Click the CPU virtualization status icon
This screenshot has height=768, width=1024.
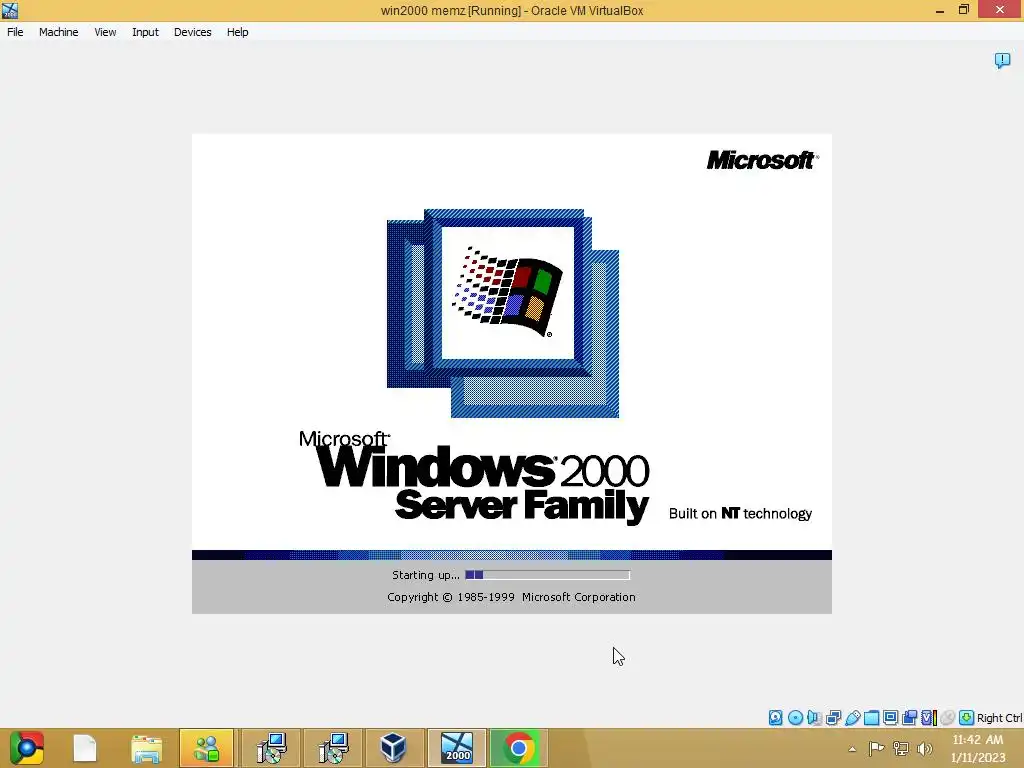click(929, 718)
